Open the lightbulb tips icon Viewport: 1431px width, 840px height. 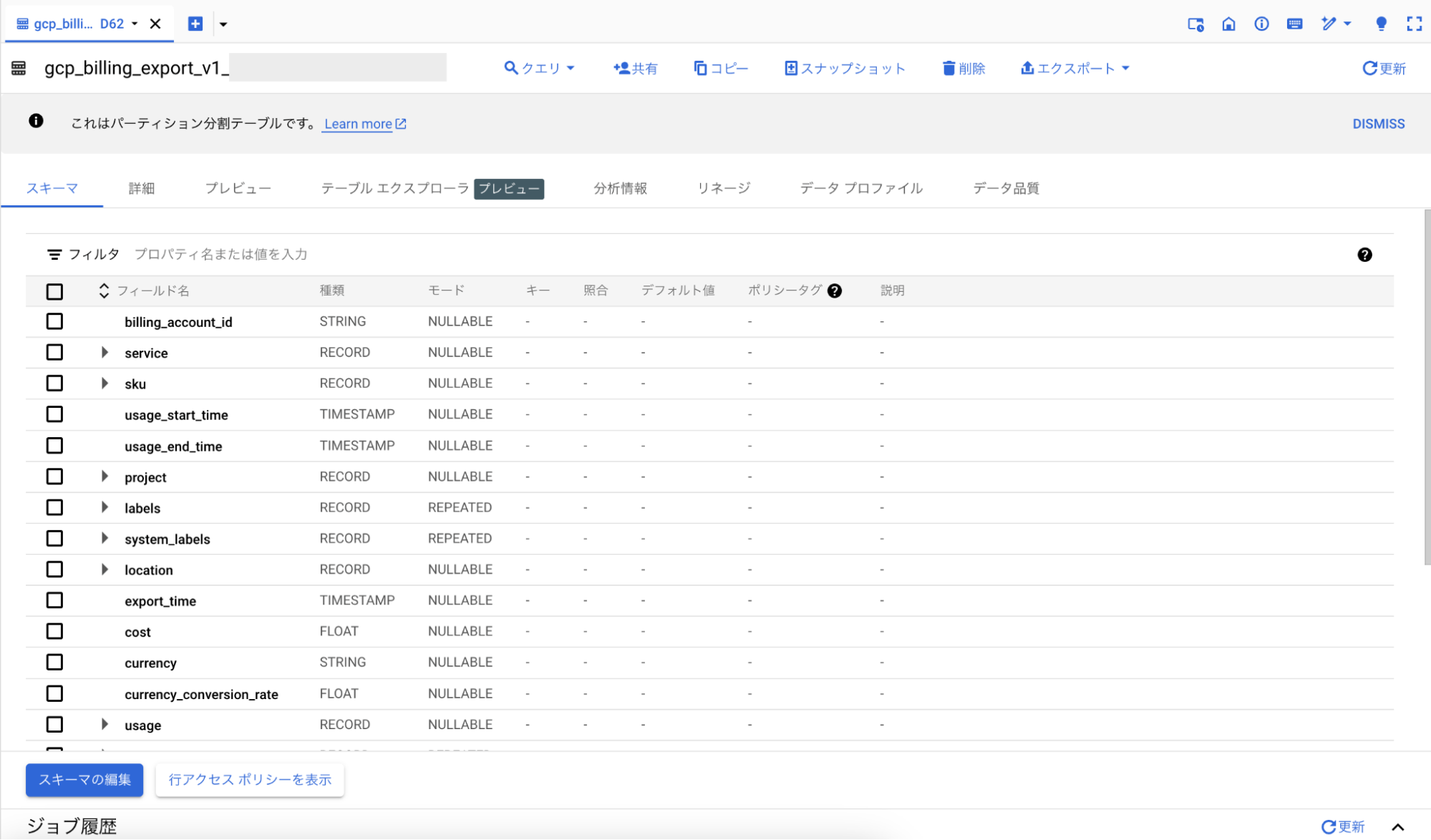[1381, 24]
